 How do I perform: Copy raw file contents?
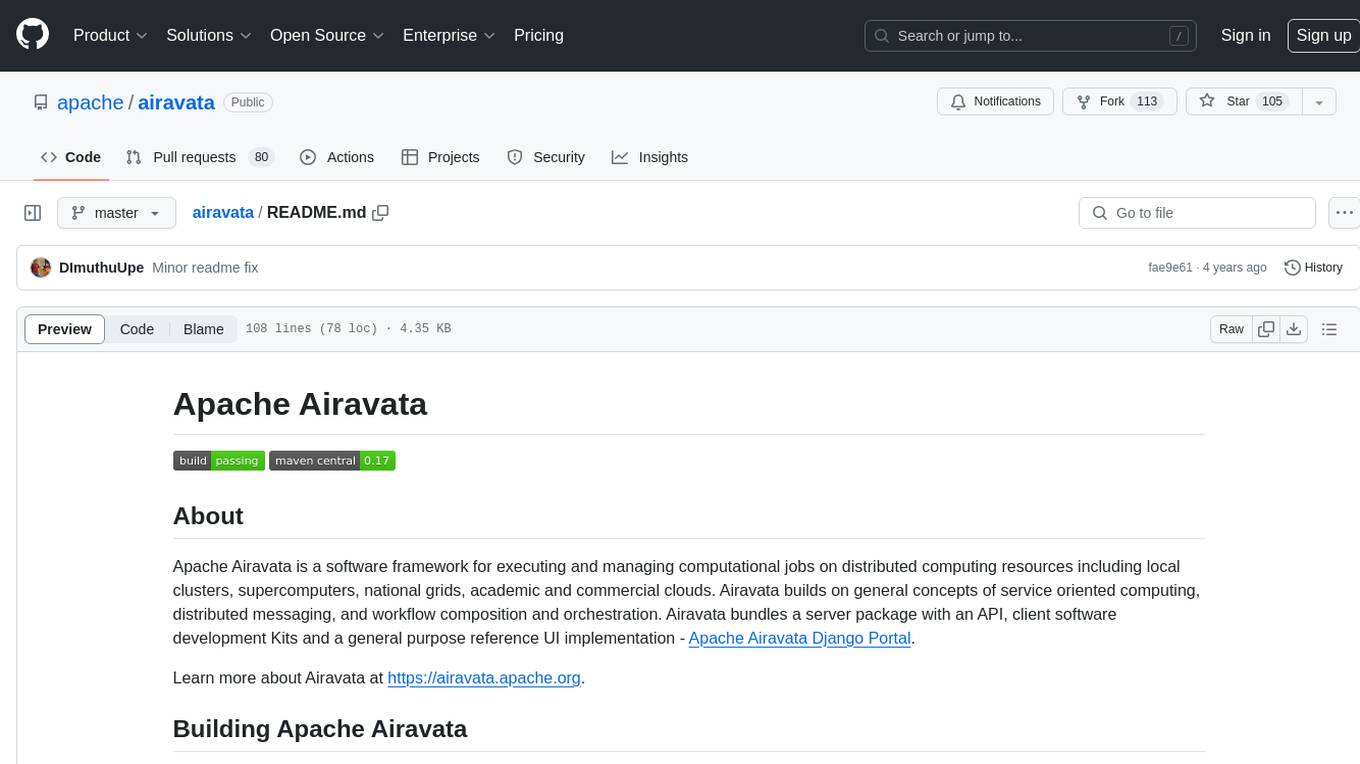[1267, 329]
